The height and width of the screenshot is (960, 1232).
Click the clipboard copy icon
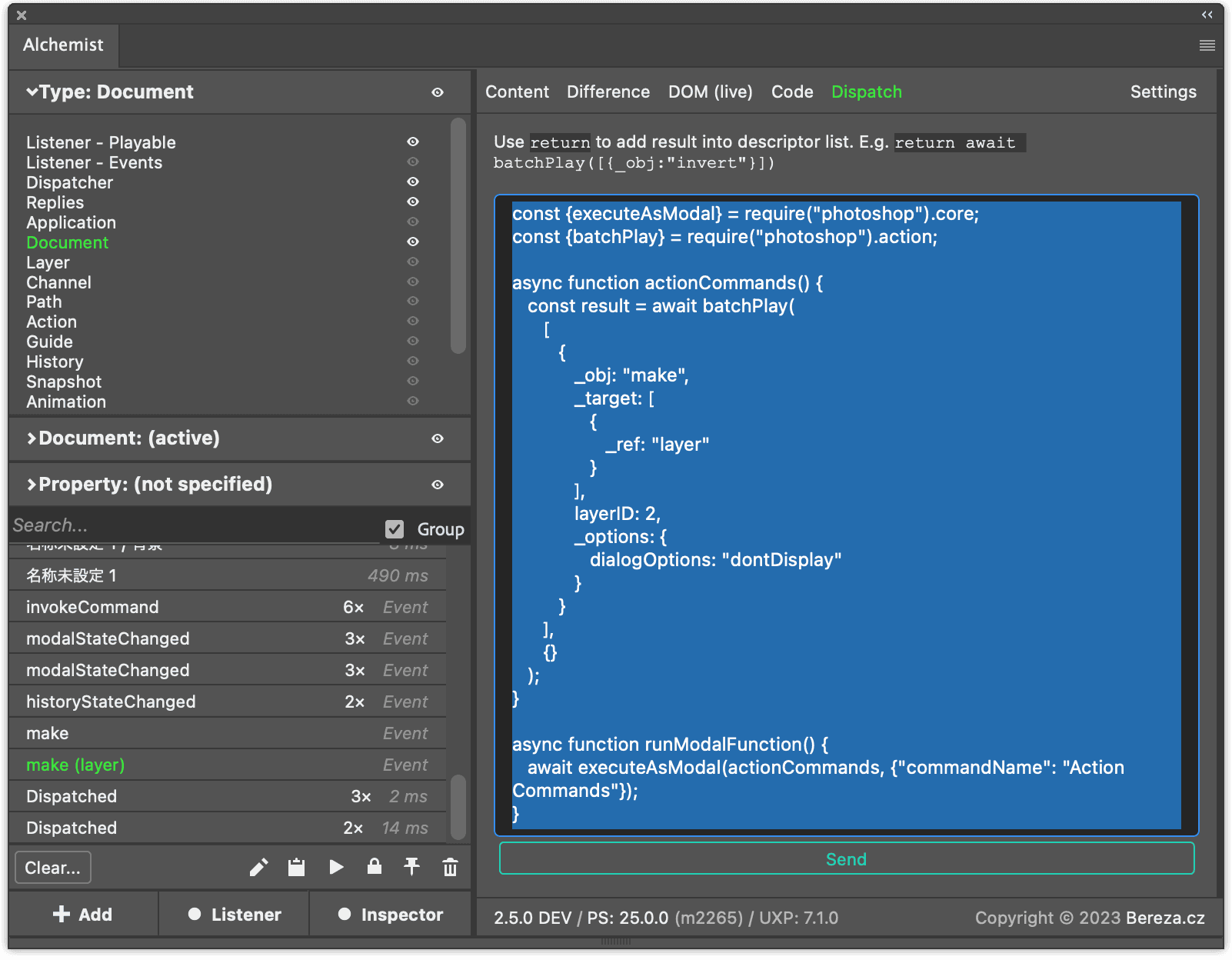296,868
